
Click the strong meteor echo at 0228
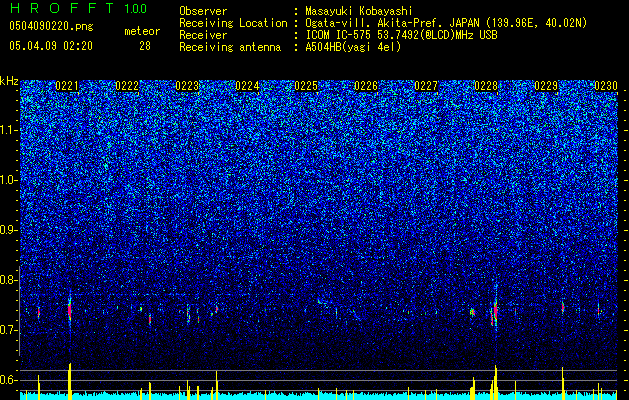(496, 310)
